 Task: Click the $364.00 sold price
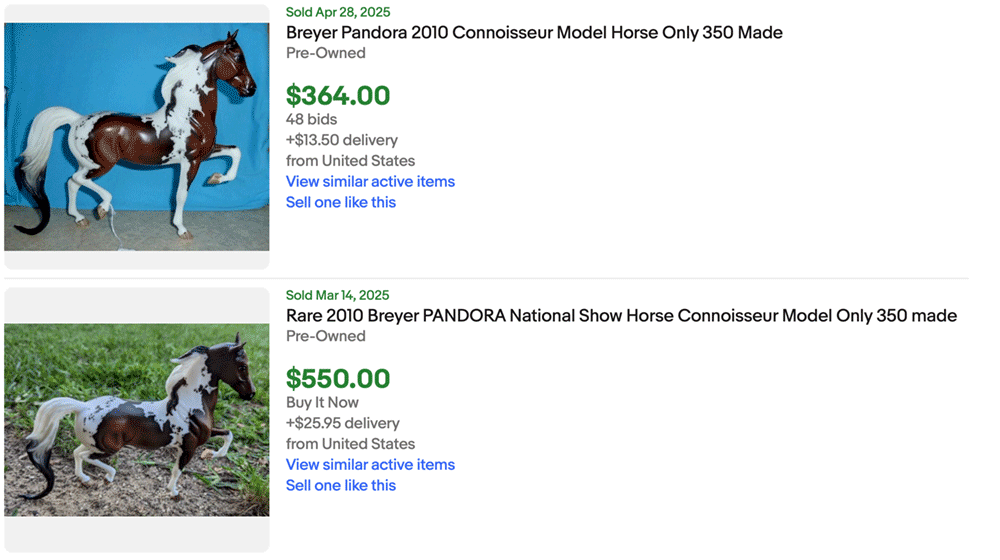tap(338, 96)
